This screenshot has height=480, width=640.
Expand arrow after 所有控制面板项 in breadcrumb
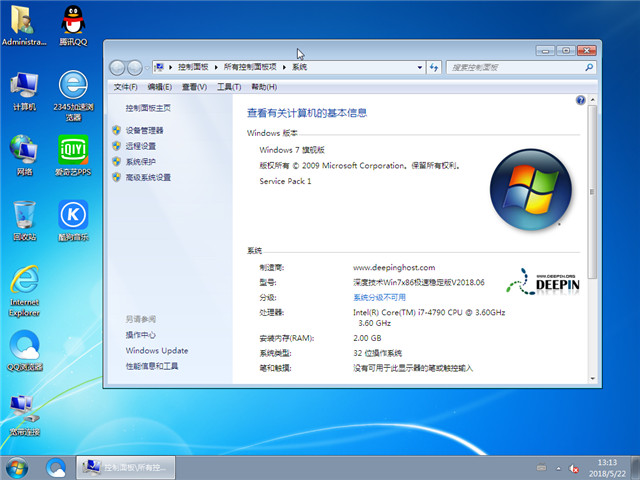[x=284, y=67]
